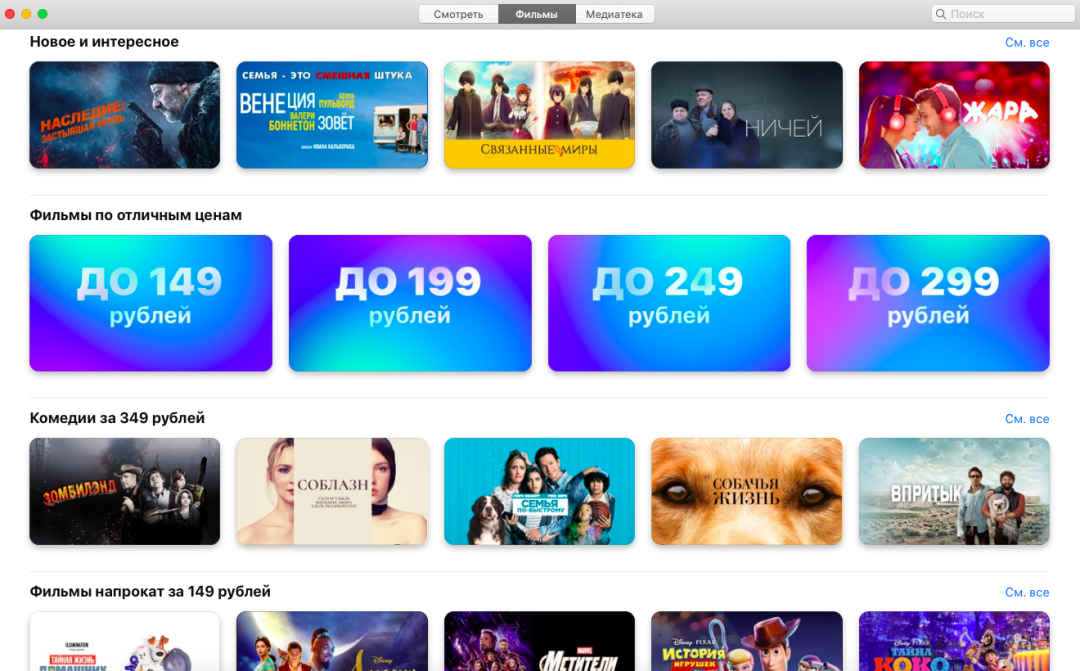See all comedies for 349 rubles
The image size is (1080, 671).
pyautogui.click(x=1027, y=419)
